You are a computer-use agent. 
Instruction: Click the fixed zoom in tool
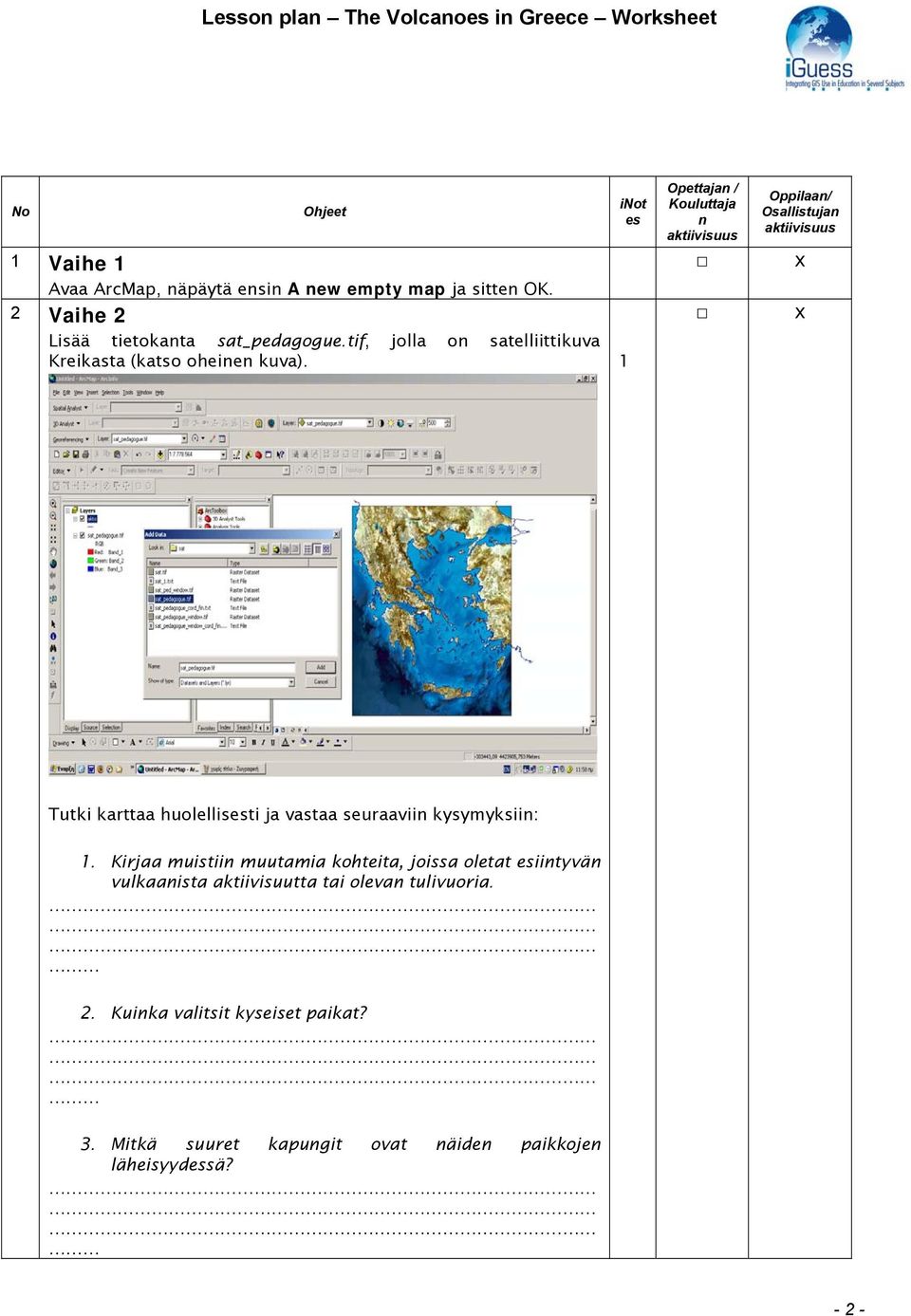point(53,528)
